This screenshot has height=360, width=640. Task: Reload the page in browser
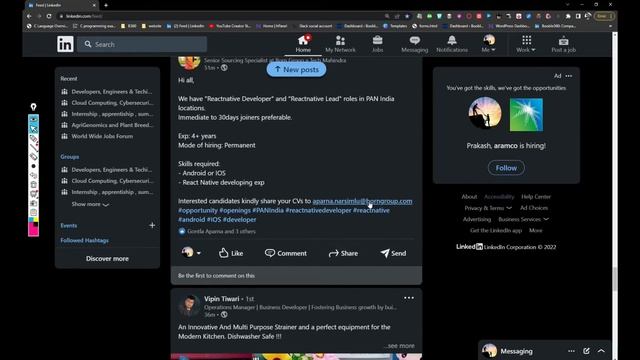[49, 16]
